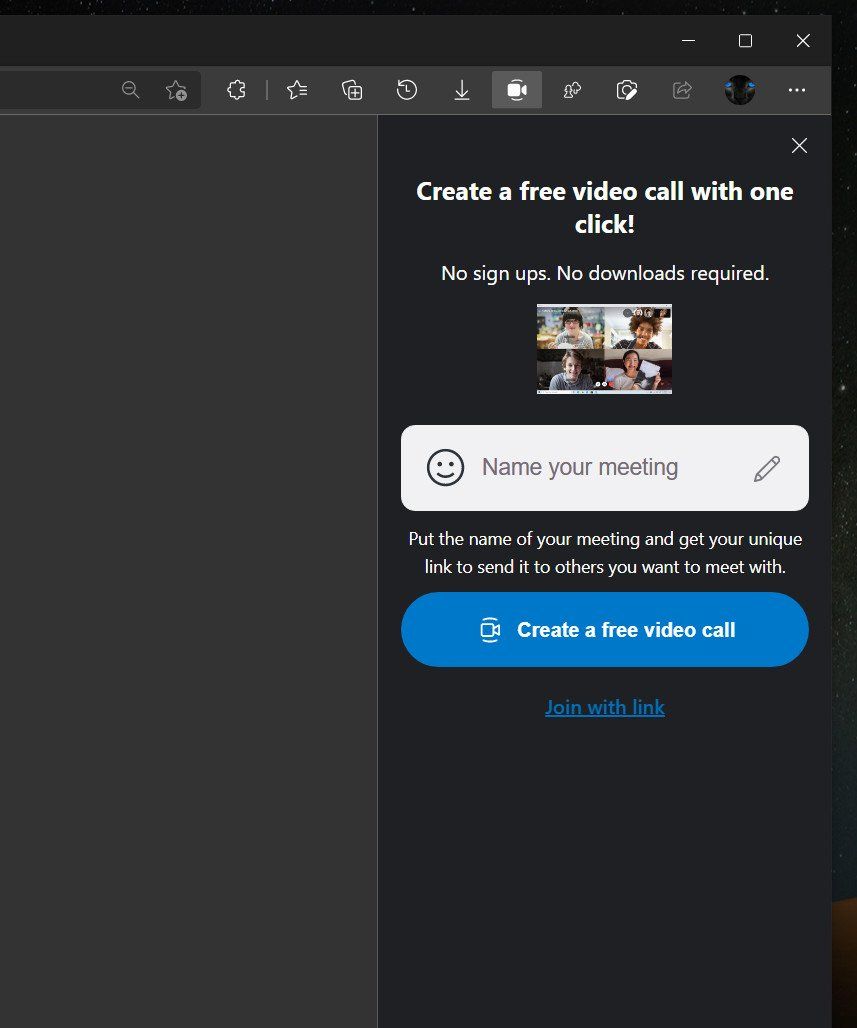The width and height of the screenshot is (857, 1028).
Task: Click Create a free video call button
Action: (605, 629)
